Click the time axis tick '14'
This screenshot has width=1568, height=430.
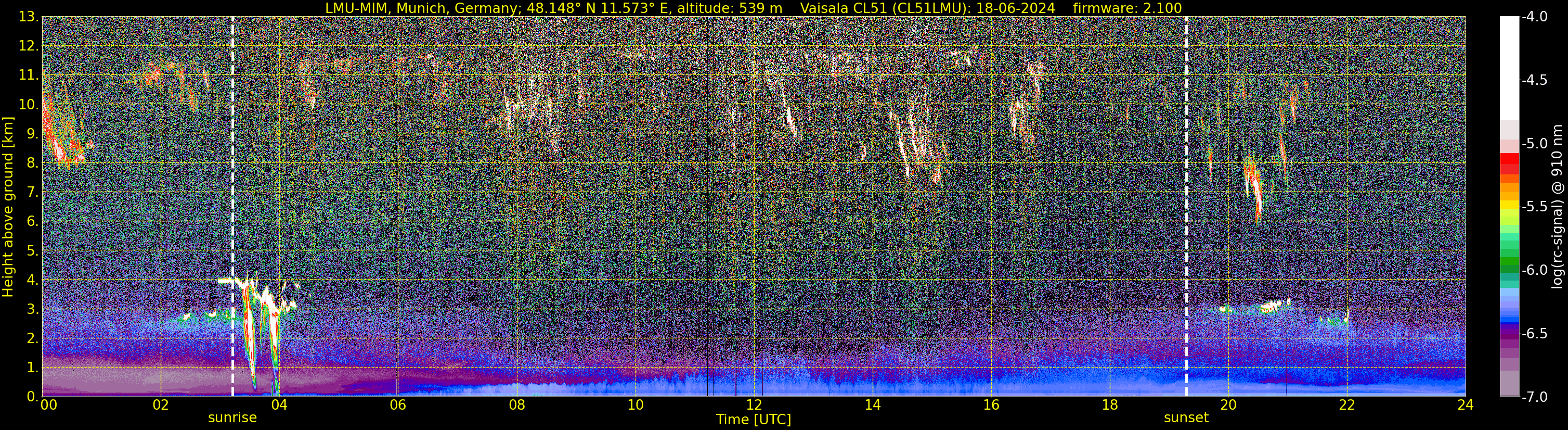pyautogui.click(x=873, y=405)
